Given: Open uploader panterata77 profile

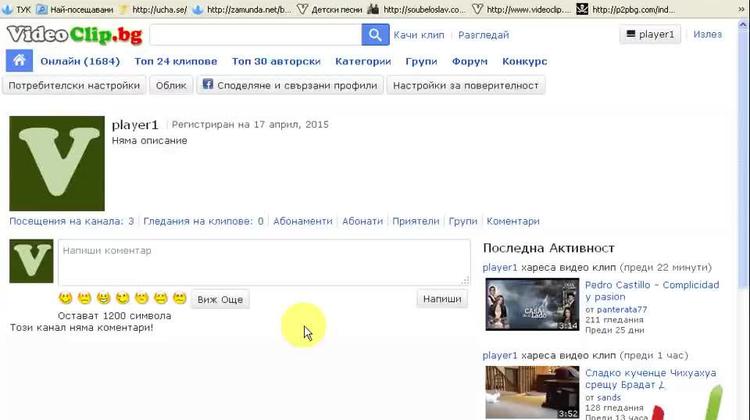Looking at the screenshot, I should pos(622,309).
